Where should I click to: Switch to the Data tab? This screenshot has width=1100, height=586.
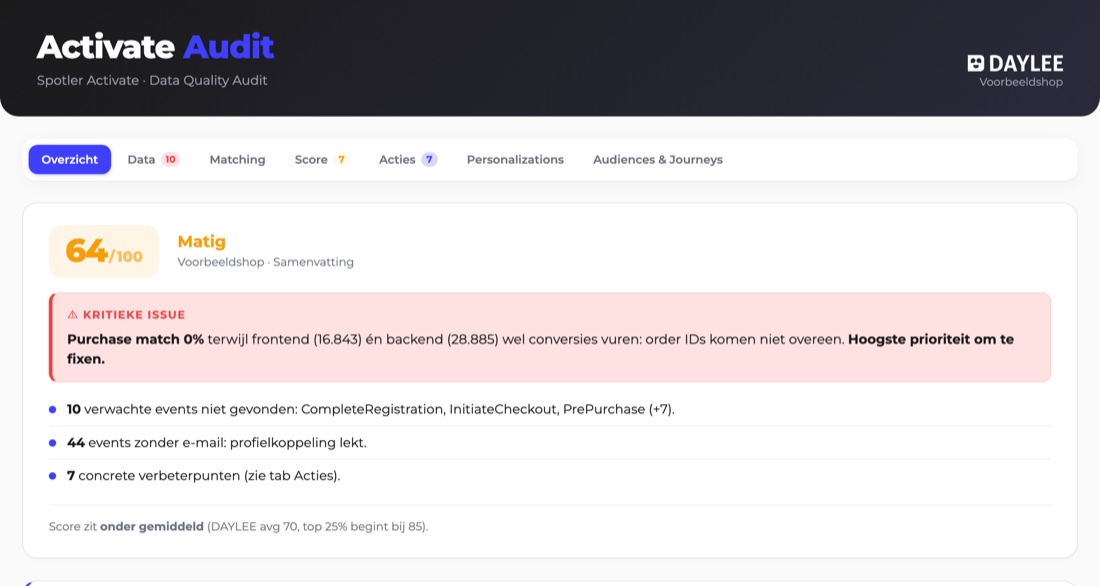point(154,159)
